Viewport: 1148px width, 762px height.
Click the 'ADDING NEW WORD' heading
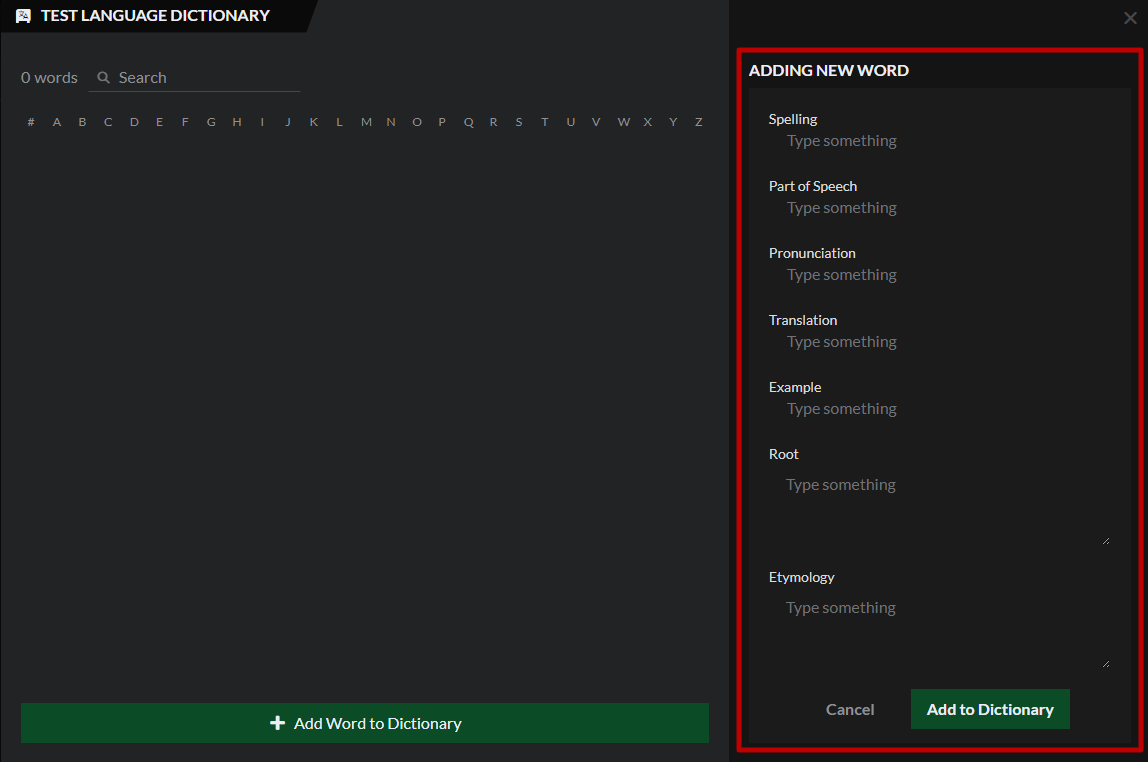[x=829, y=70]
